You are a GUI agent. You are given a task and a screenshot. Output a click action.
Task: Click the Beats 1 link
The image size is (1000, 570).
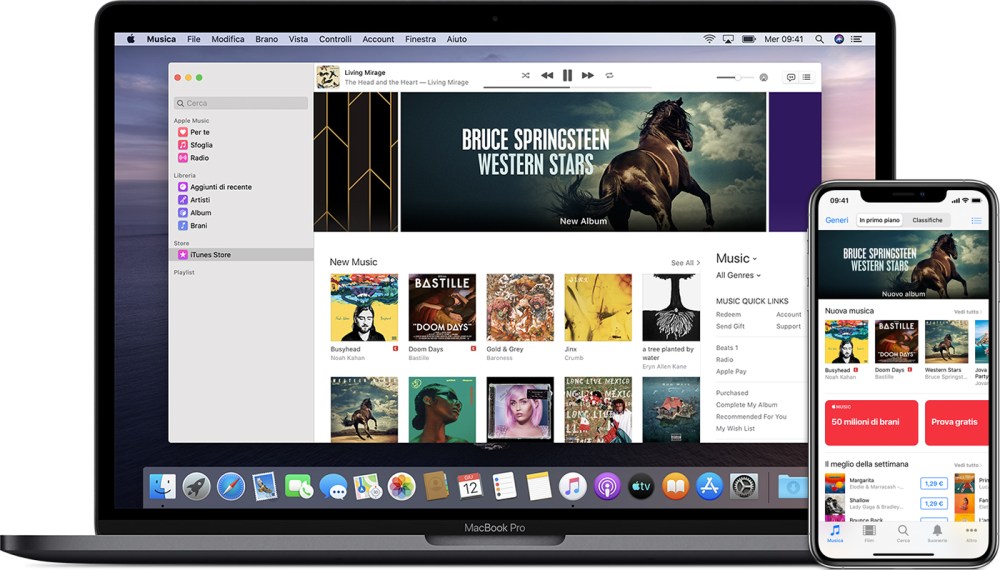click(727, 347)
